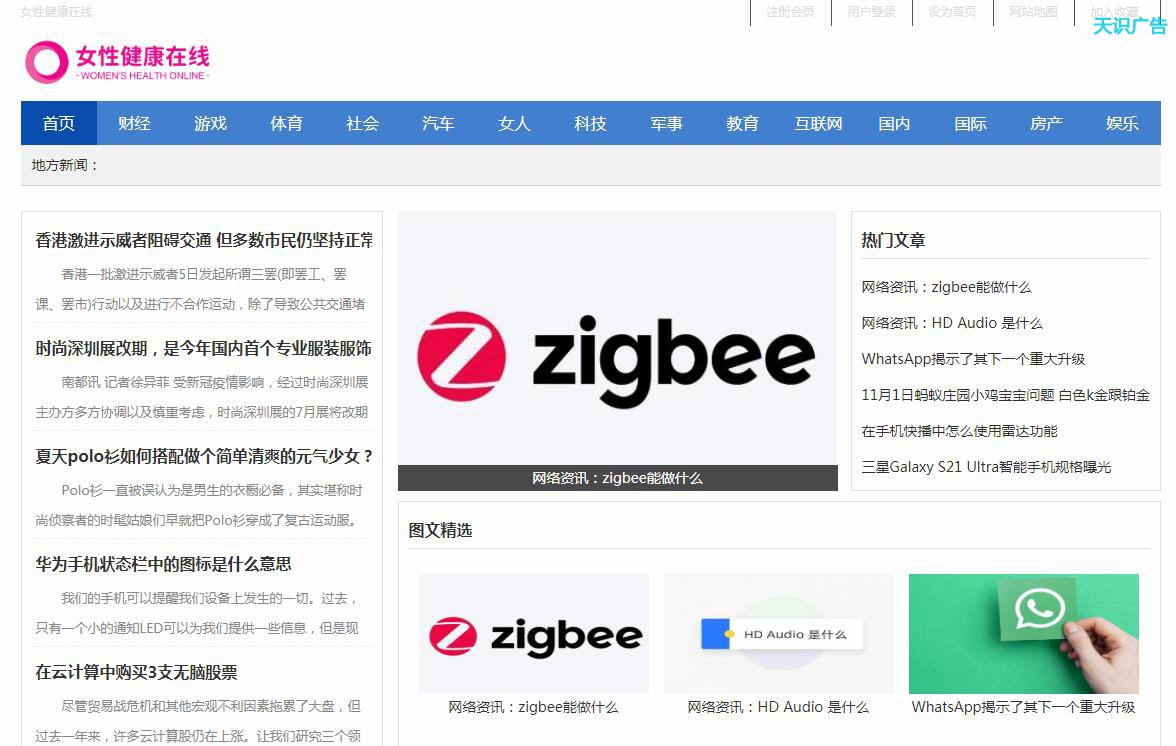1176x746 pixels.
Task: Click summary text starting 香港一批激进示威者5日发起
Action: click(x=200, y=289)
